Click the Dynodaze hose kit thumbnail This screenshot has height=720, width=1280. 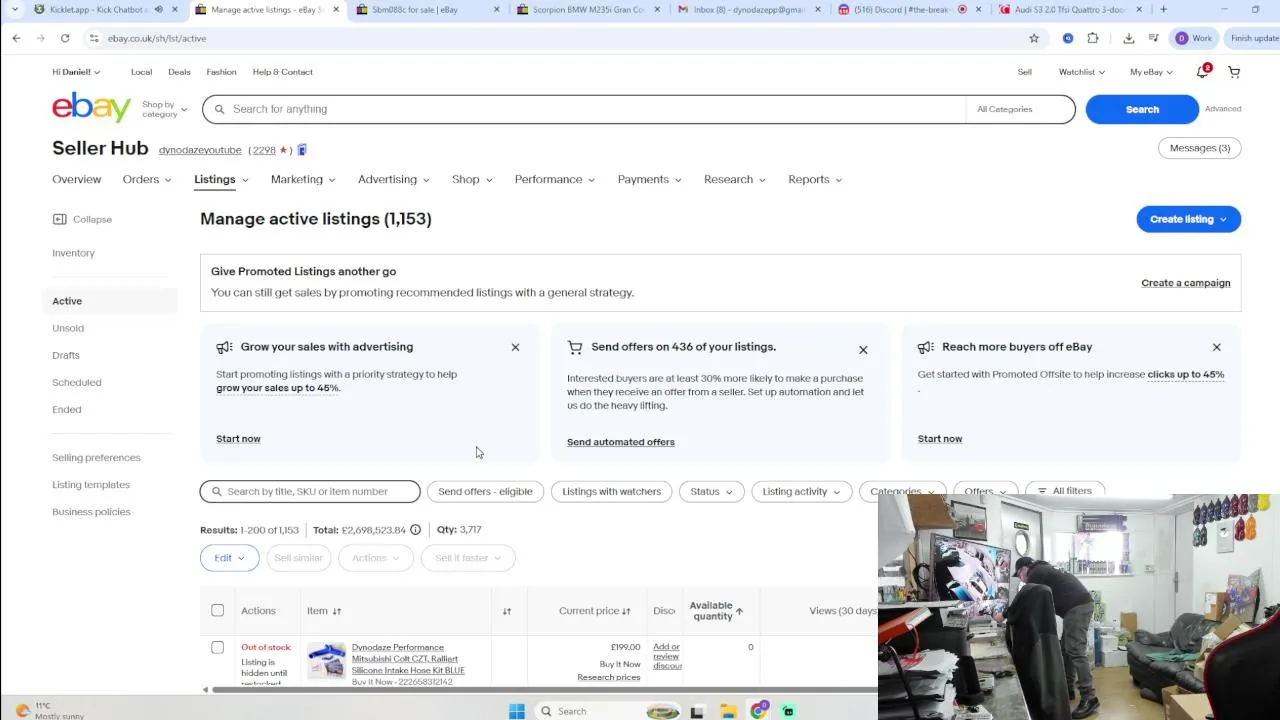(x=326, y=661)
